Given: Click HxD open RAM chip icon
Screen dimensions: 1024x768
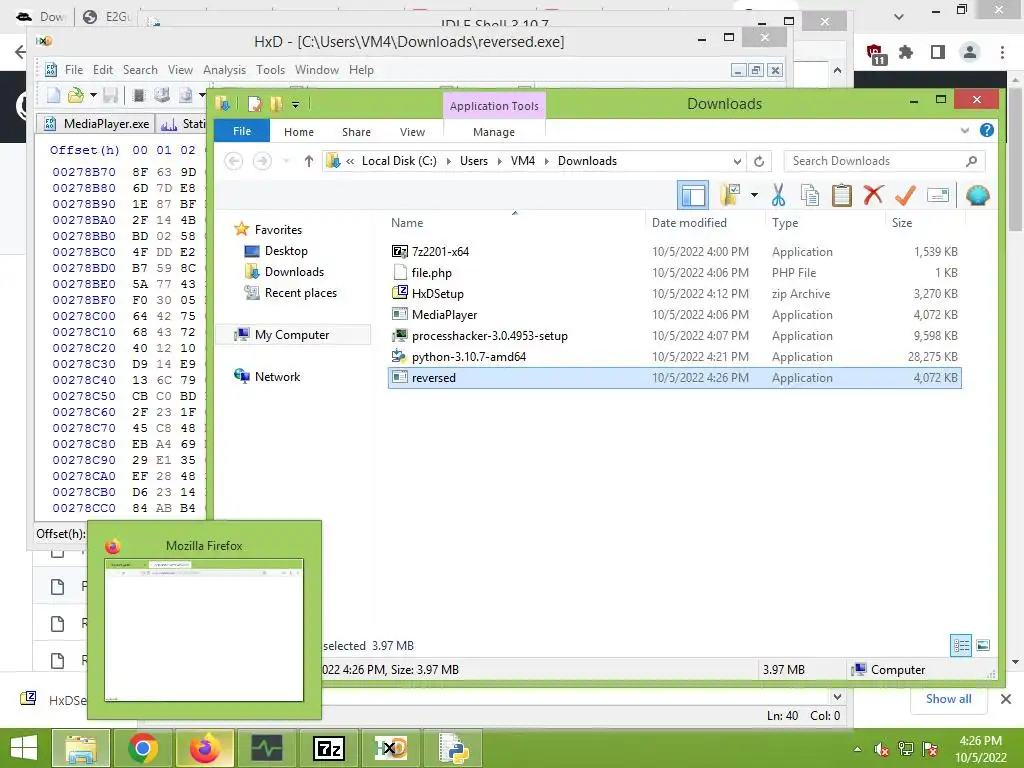Looking at the screenshot, I should 138,95.
